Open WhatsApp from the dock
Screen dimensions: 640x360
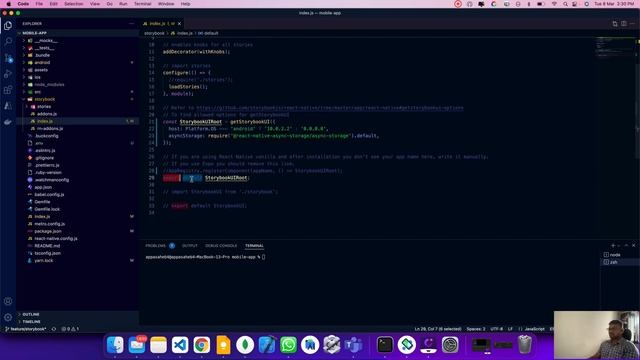[x=288, y=345]
